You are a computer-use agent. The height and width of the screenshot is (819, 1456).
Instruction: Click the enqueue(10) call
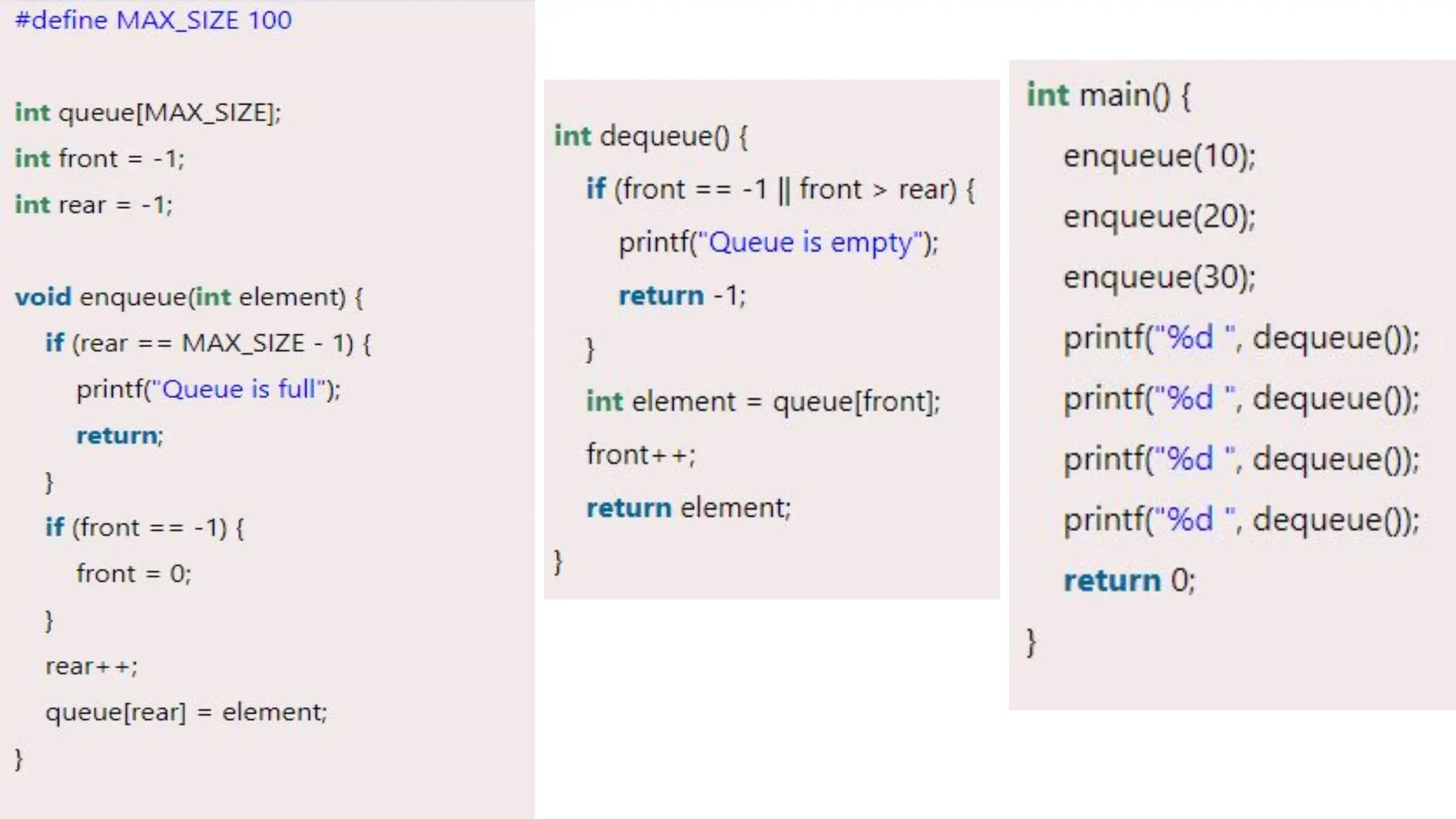tap(1160, 156)
